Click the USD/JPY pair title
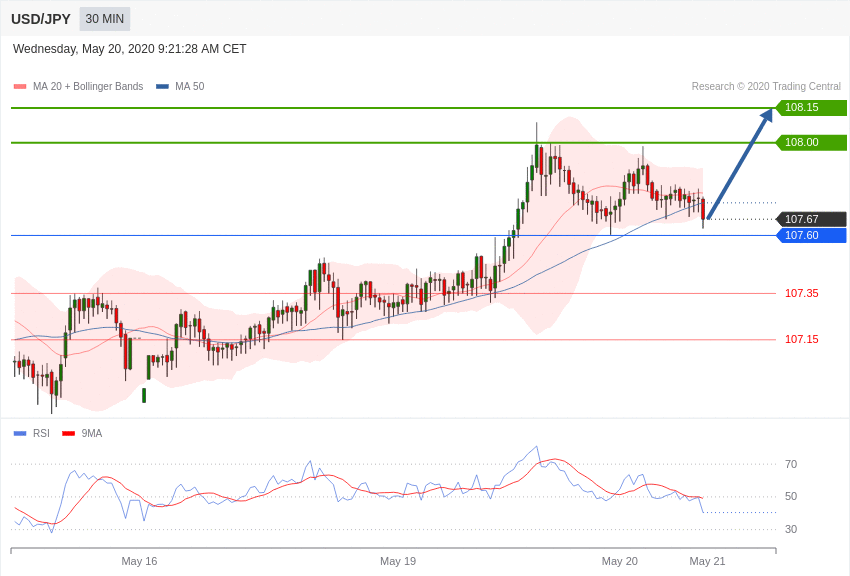850x576 pixels. (x=41, y=19)
